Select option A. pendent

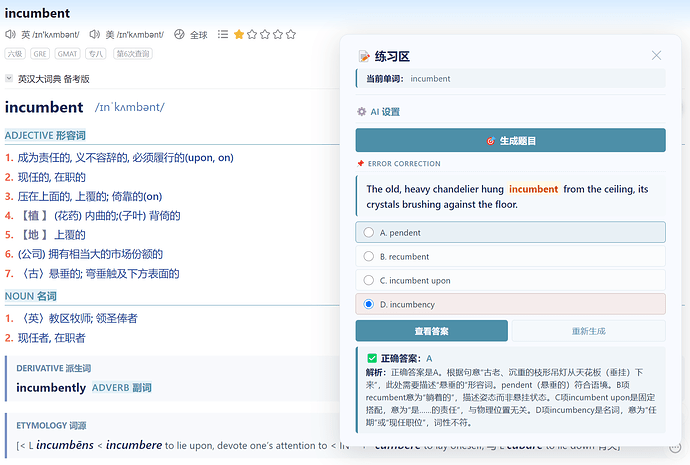(x=510, y=232)
